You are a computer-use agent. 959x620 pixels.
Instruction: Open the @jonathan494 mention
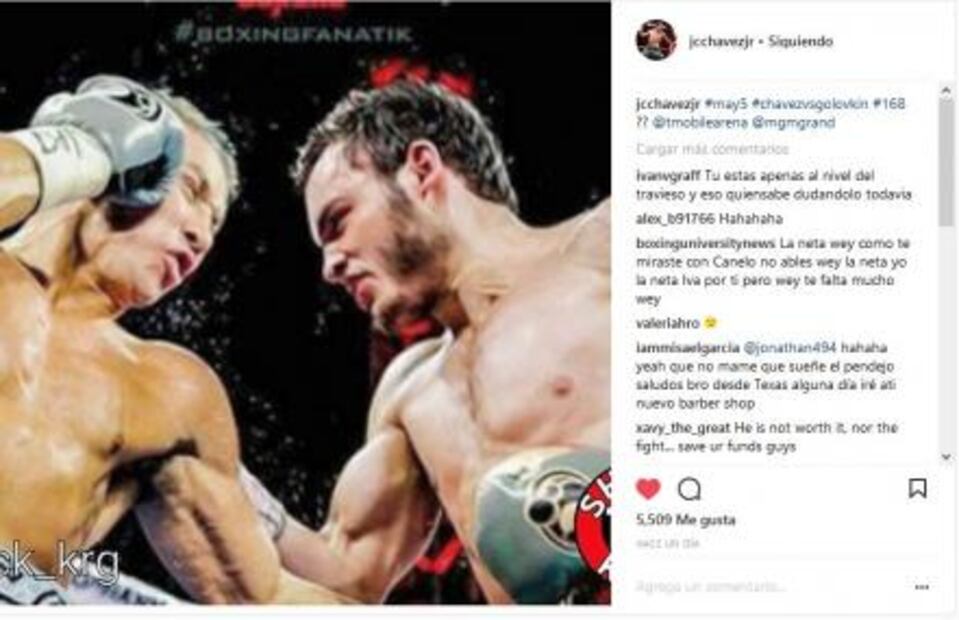(789, 348)
